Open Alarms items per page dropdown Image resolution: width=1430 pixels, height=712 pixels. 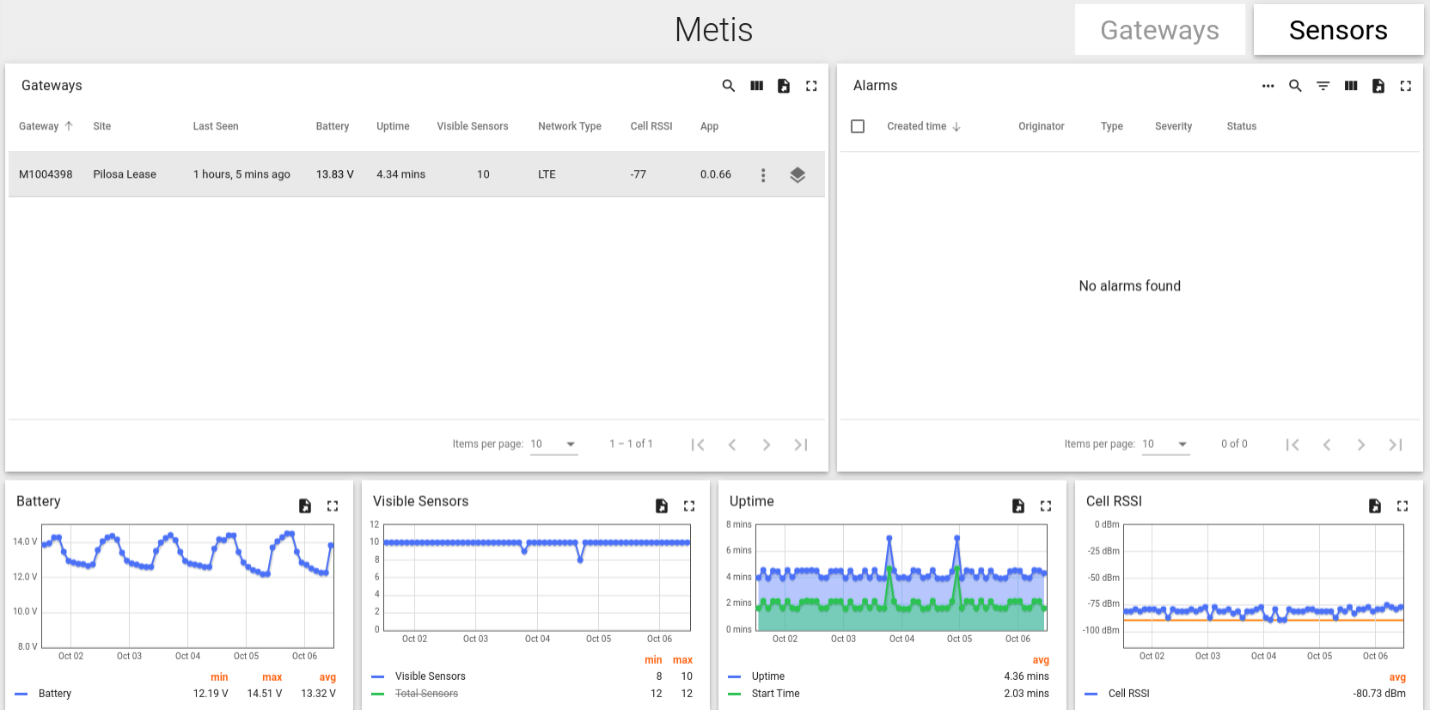pyautogui.click(x=1166, y=444)
